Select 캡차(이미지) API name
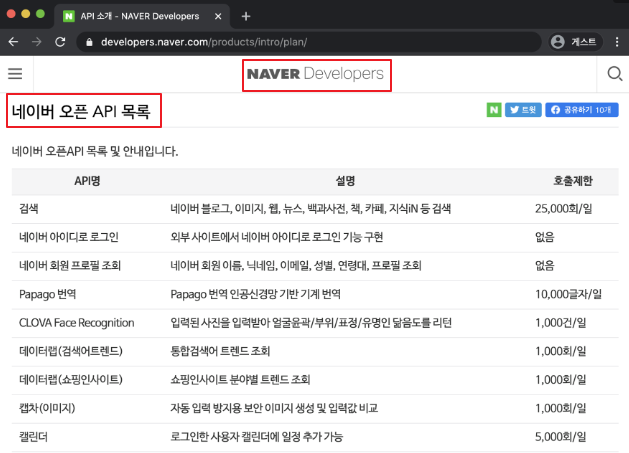629x453 pixels. [x=47, y=408]
